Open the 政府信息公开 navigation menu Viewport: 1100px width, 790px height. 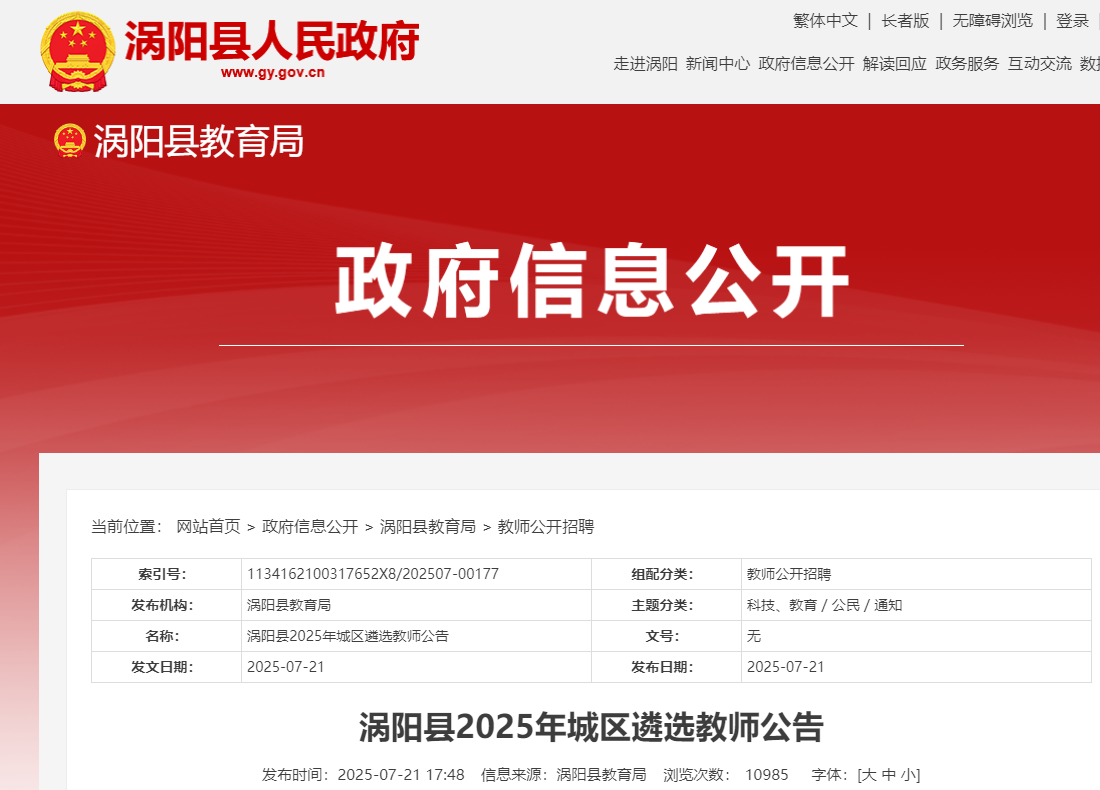click(806, 64)
